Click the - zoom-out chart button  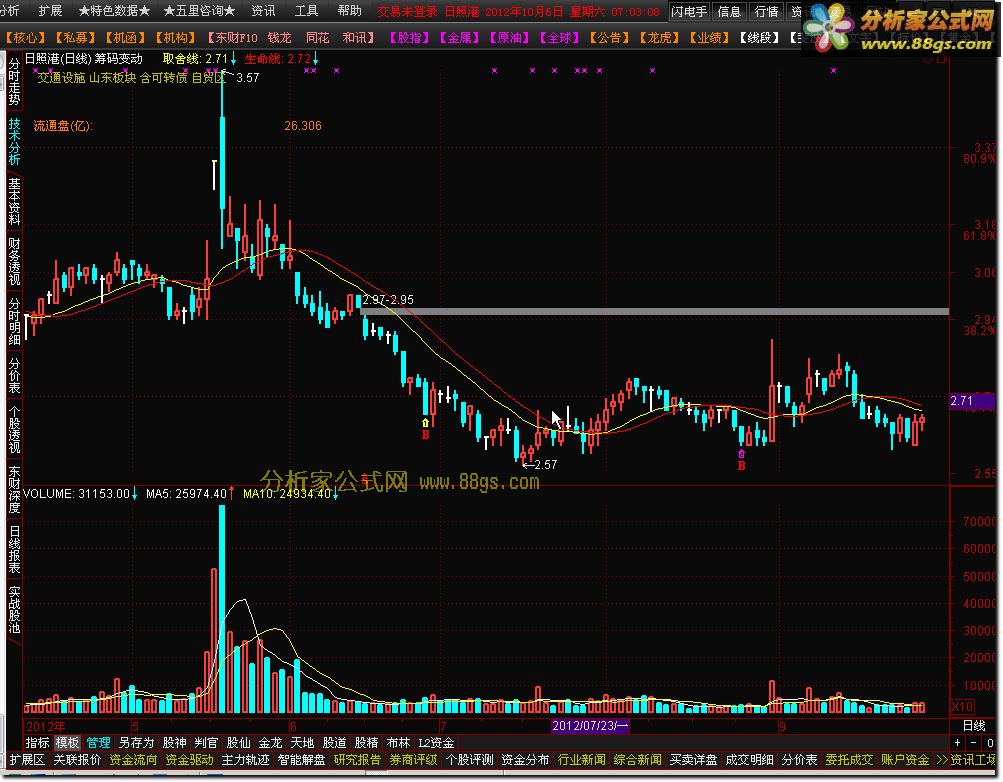click(974, 743)
